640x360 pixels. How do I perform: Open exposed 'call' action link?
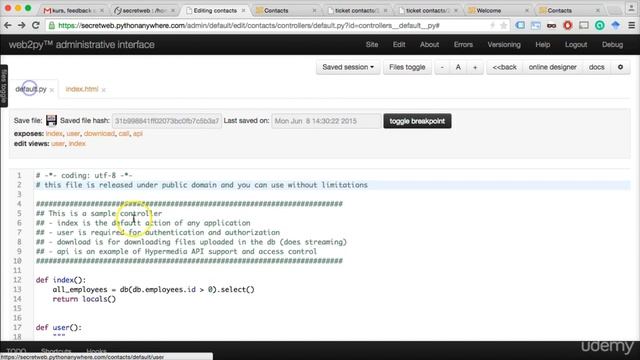click(124, 133)
